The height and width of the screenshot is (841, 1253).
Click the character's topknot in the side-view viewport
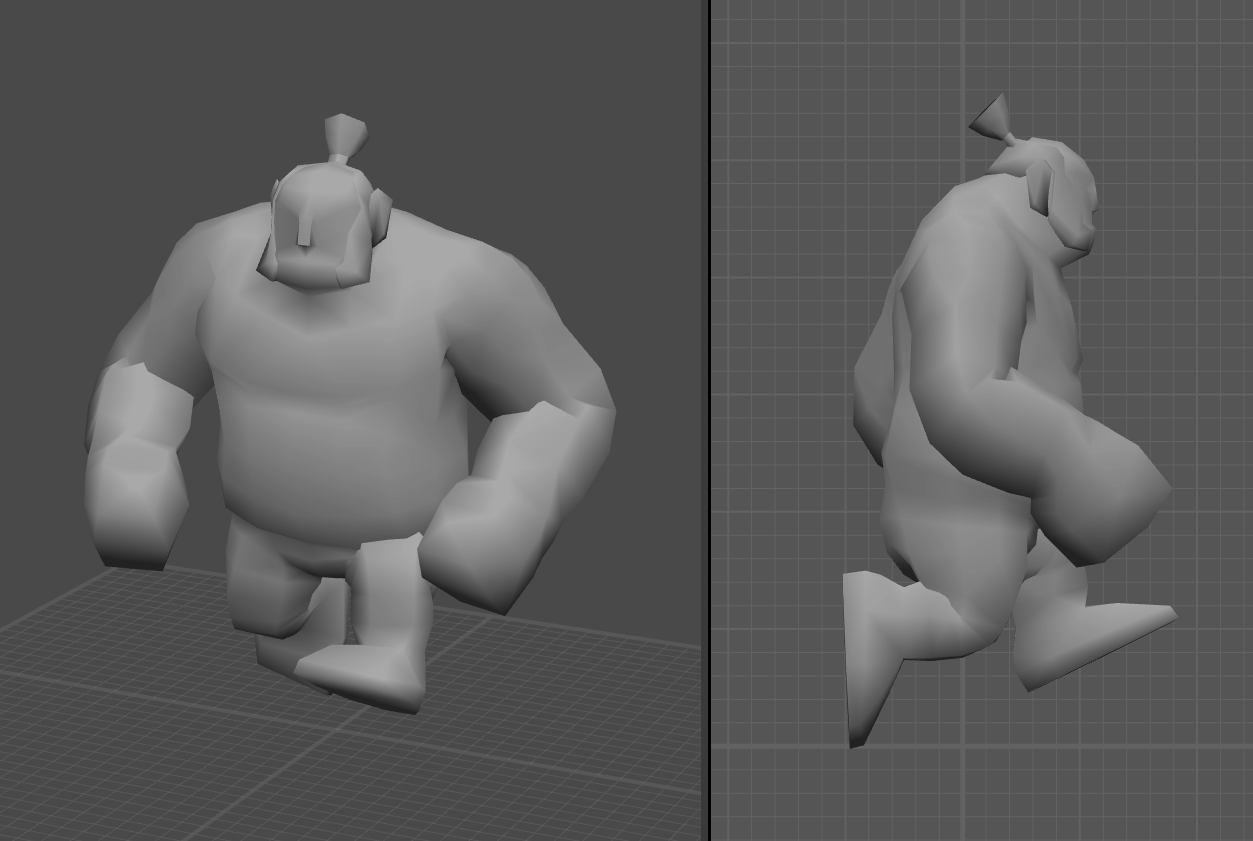click(993, 121)
